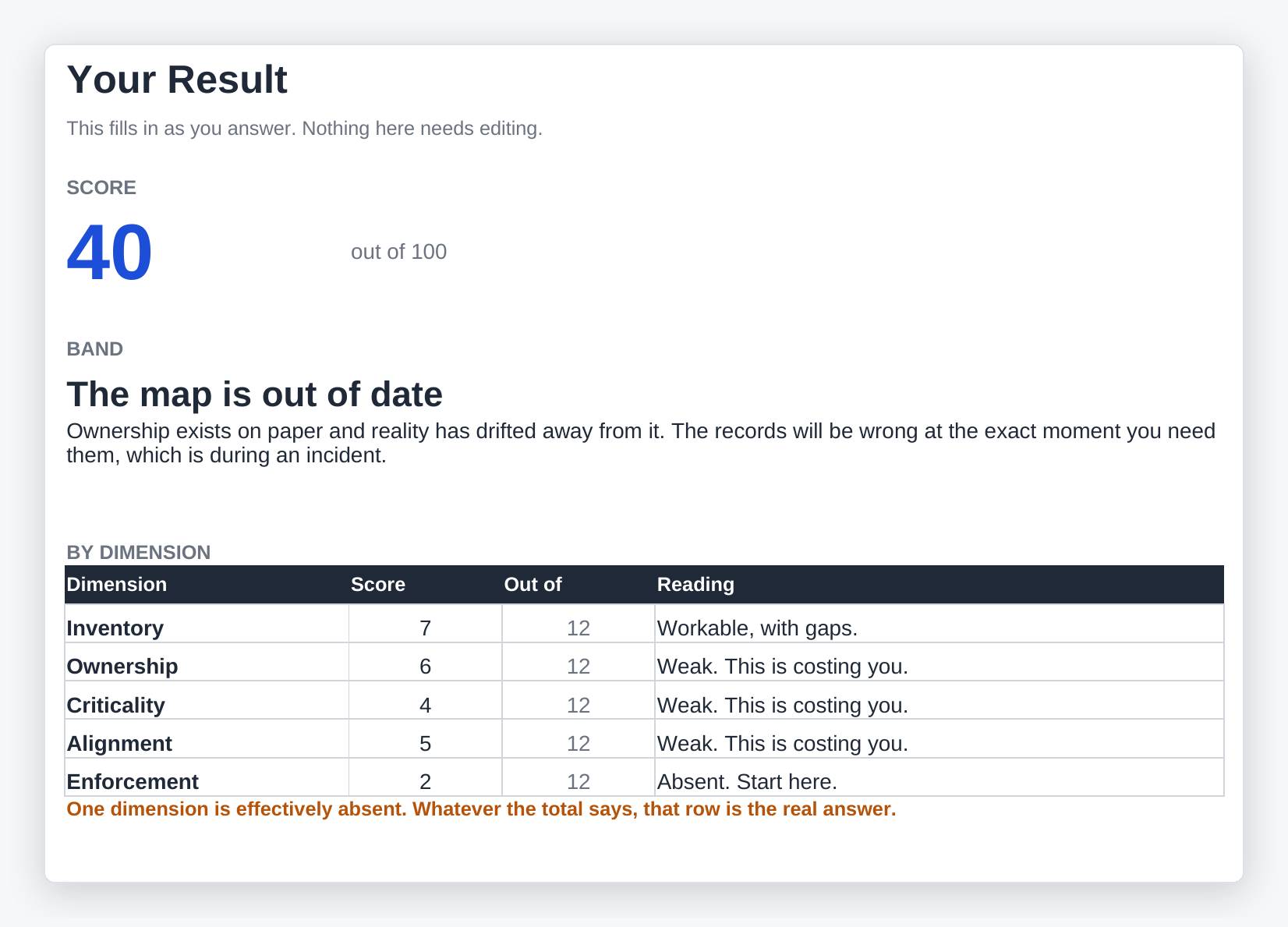Viewport: 1288px width, 927px height.
Task: Select the band title 'The map is out of date'
Action: [x=254, y=395]
